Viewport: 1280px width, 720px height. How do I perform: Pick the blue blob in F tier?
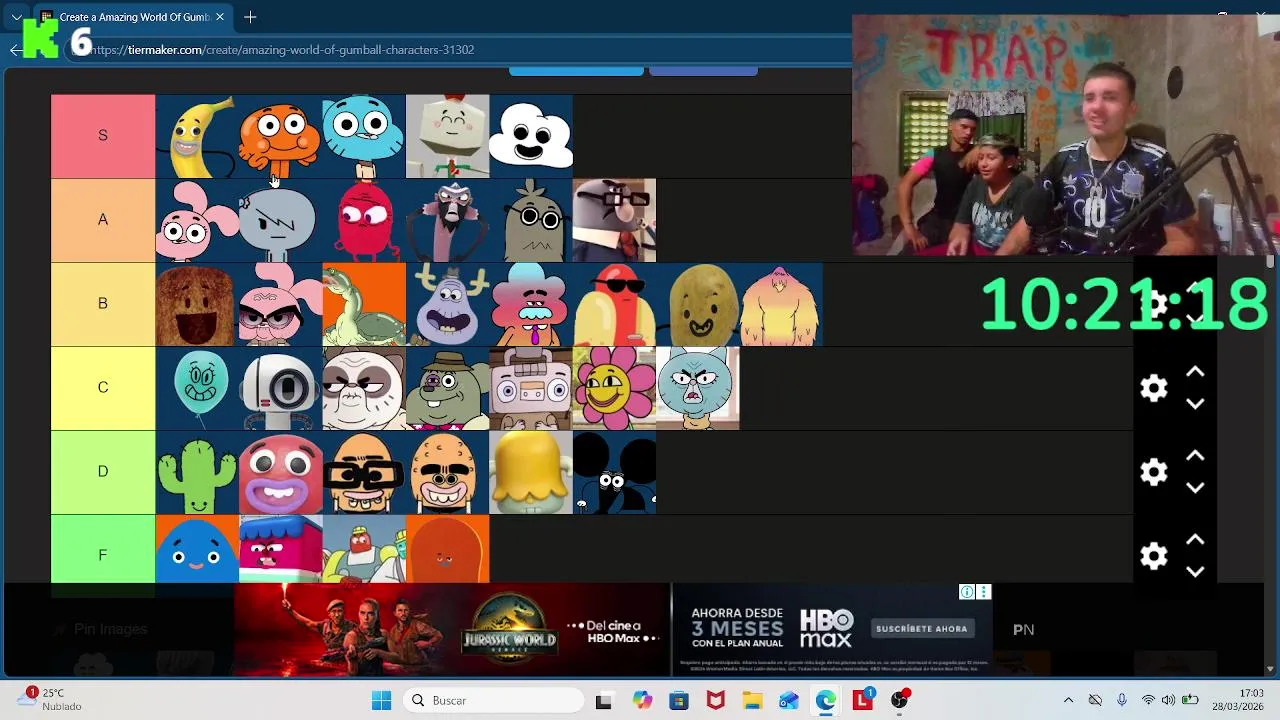tap(197, 549)
